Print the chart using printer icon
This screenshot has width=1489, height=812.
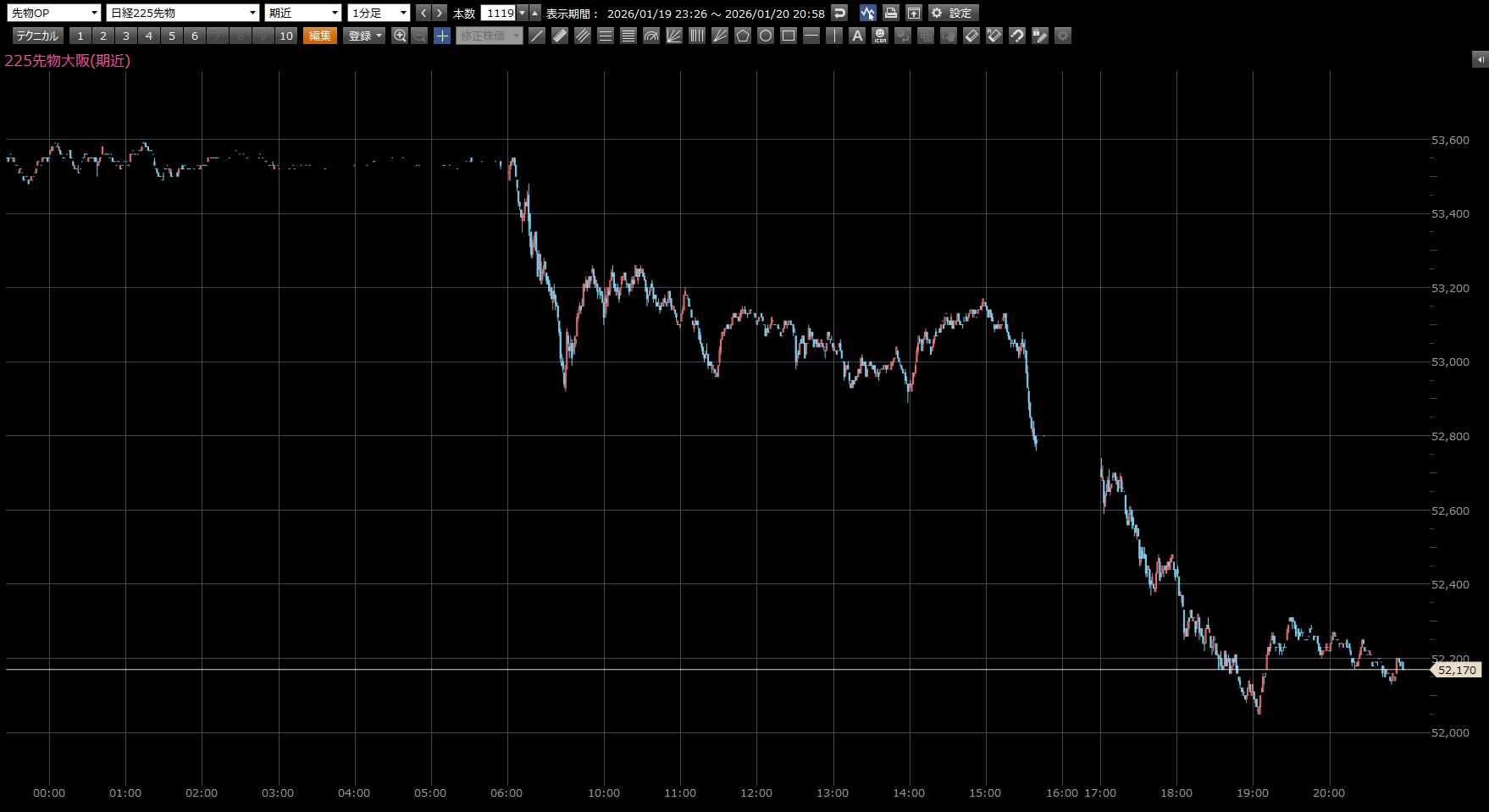(890, 13)
